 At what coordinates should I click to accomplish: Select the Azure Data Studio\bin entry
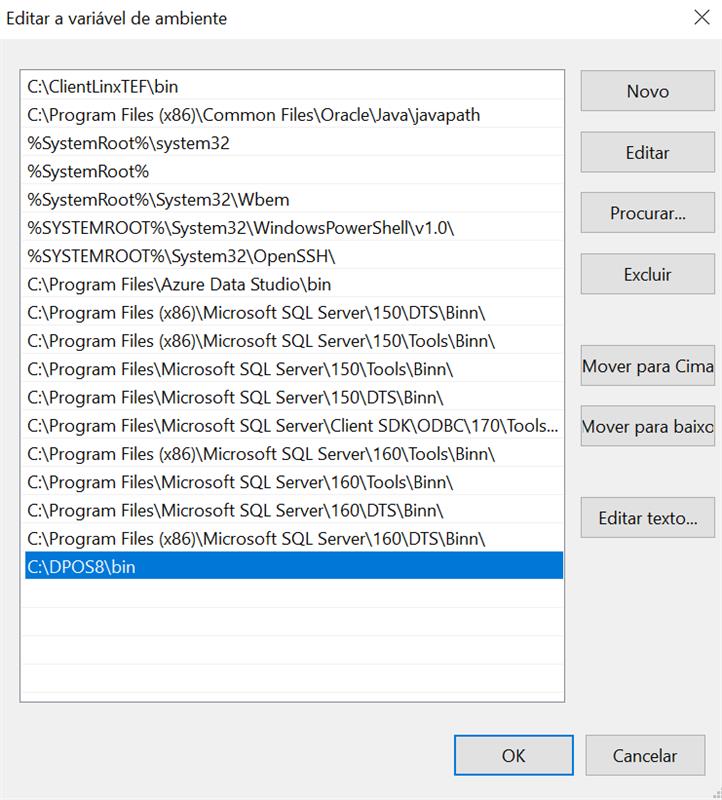[x=179, y=284]
